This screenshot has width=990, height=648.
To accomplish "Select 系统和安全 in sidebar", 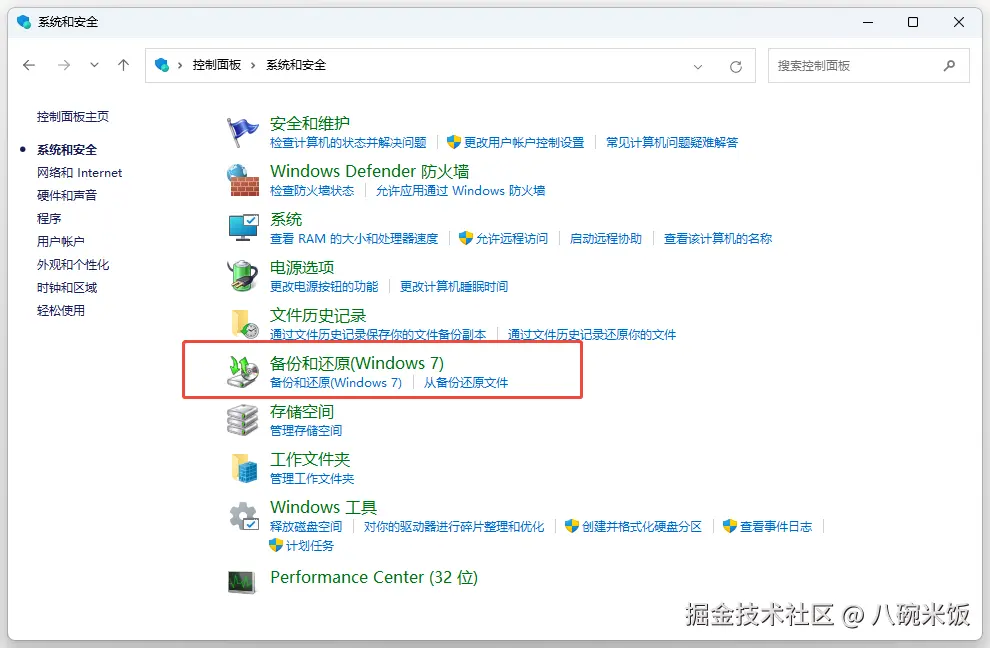I will [x=67, y=150].
